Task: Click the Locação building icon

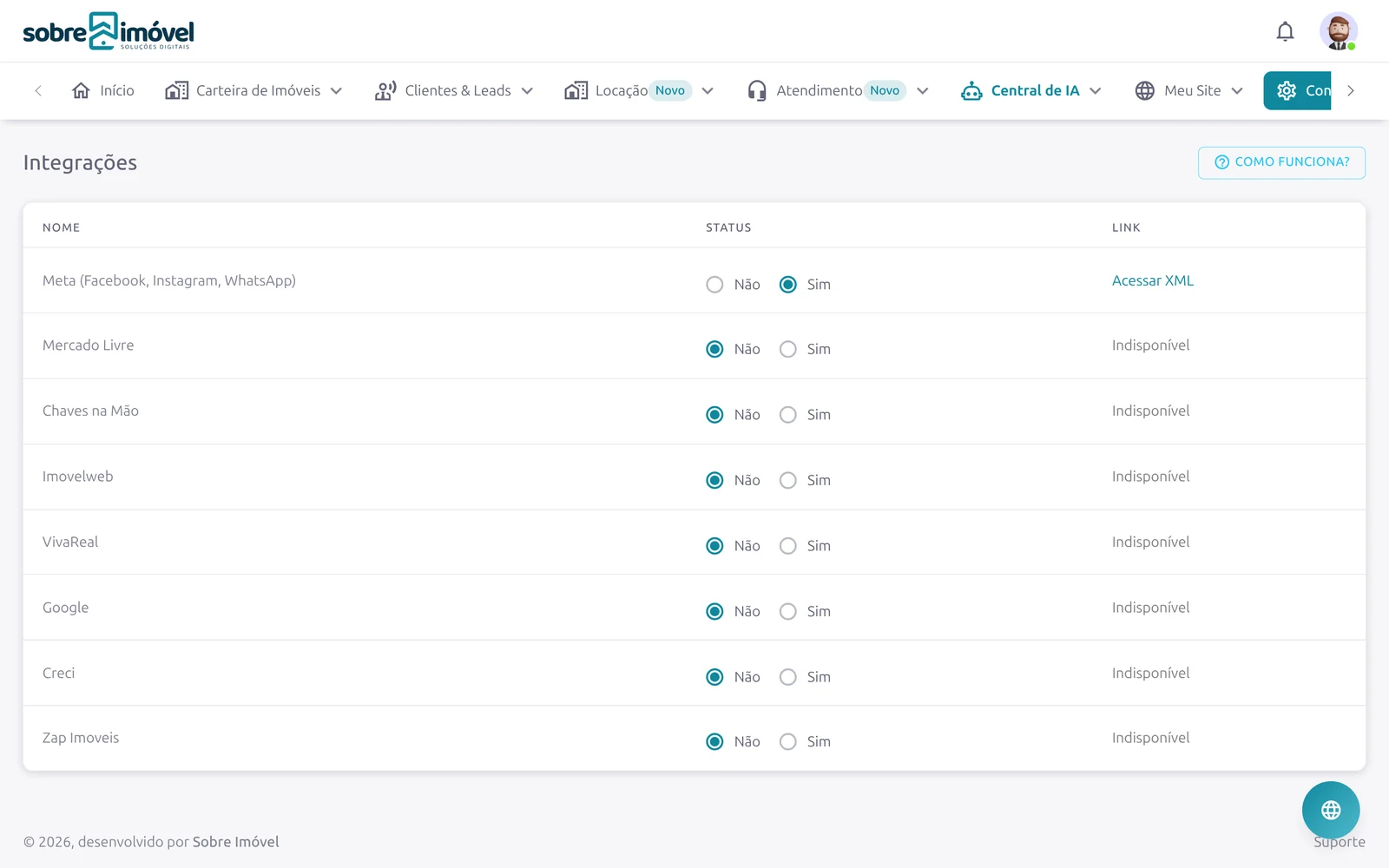Action: point(576,90)
